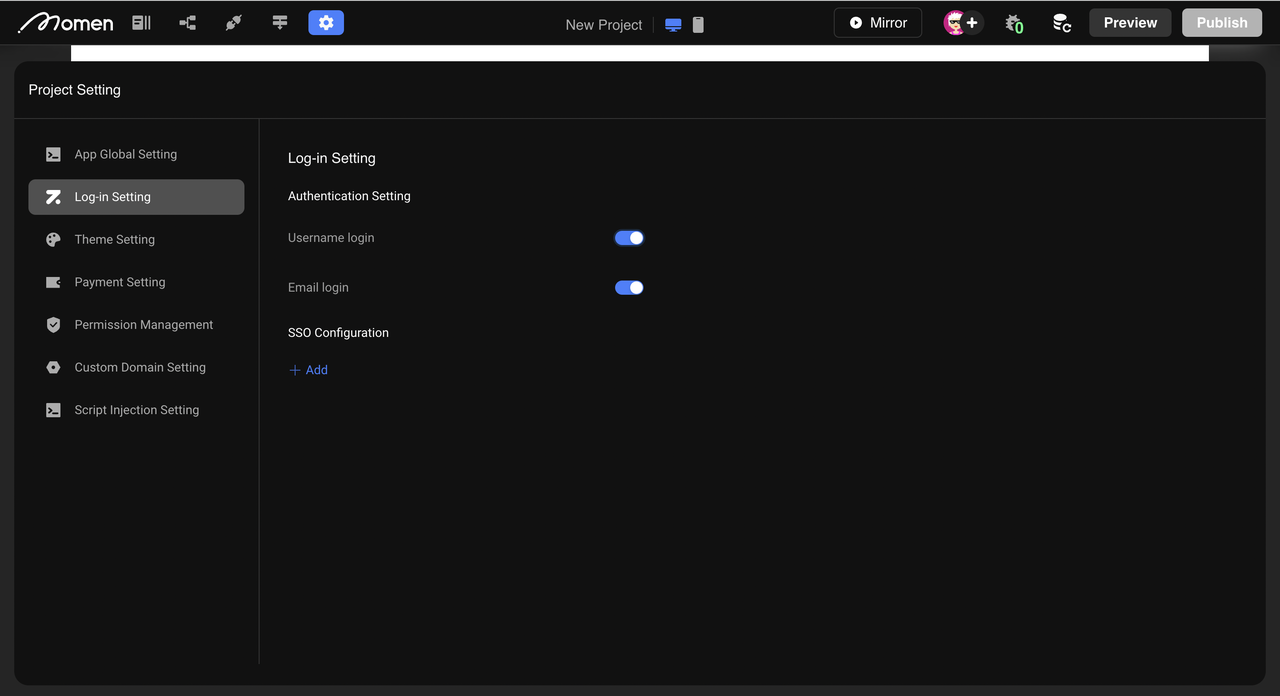Go to Script Injection Setting
The image size is (1280, 696).
click(x=136, y=410)
